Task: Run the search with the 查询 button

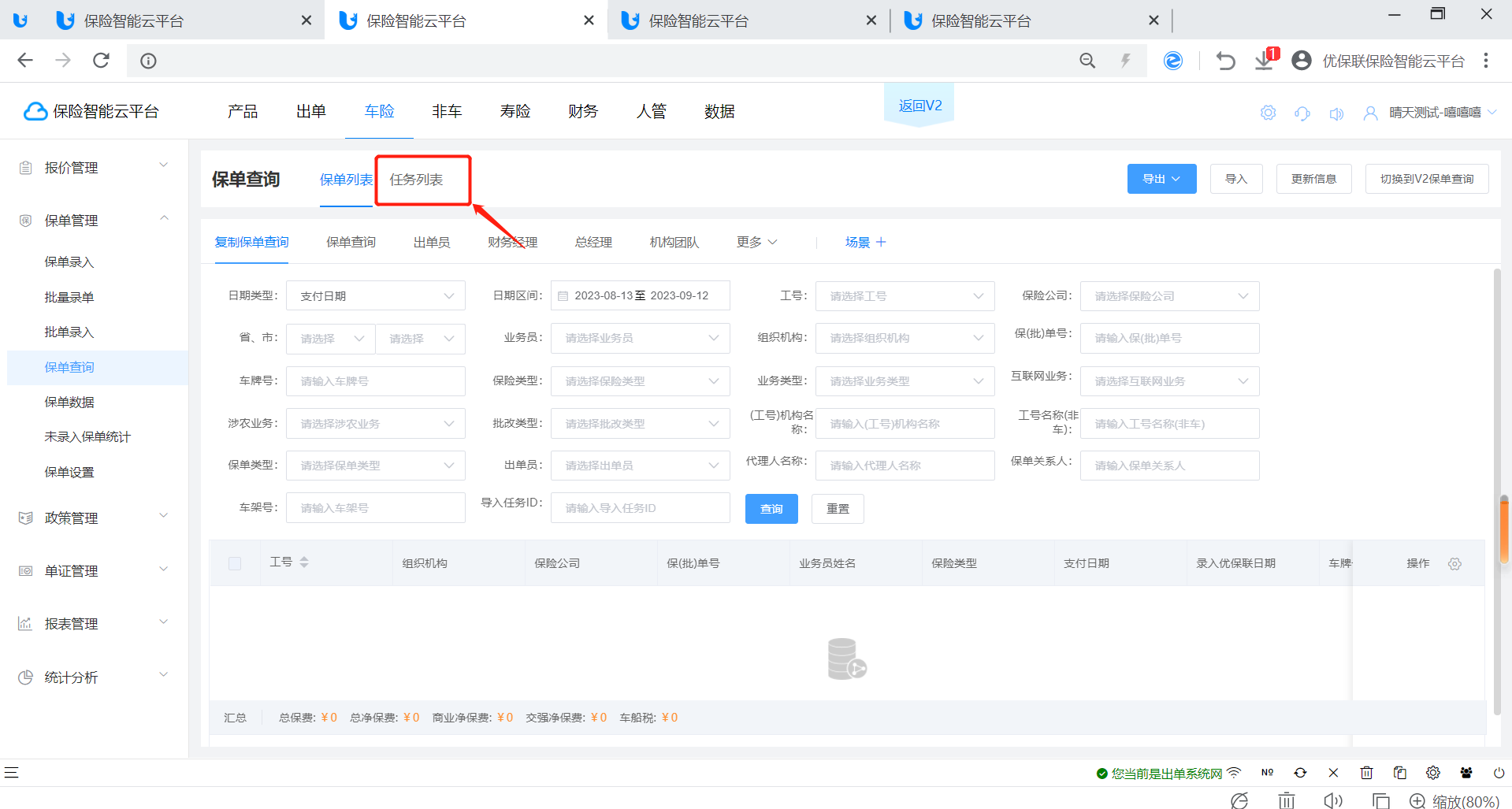Action: [771, 509]
